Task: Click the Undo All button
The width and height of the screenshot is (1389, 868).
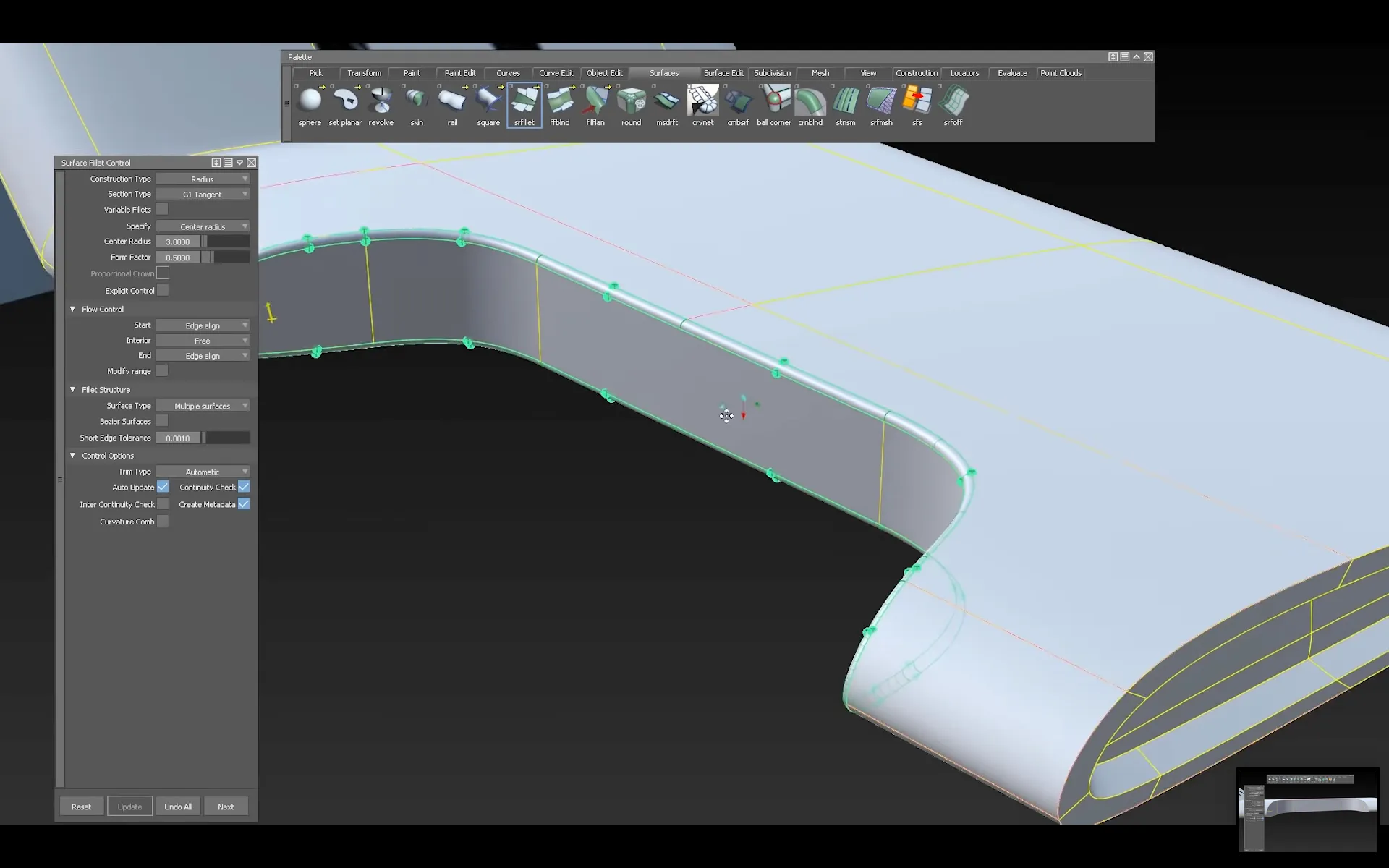Action: point(178,807)
